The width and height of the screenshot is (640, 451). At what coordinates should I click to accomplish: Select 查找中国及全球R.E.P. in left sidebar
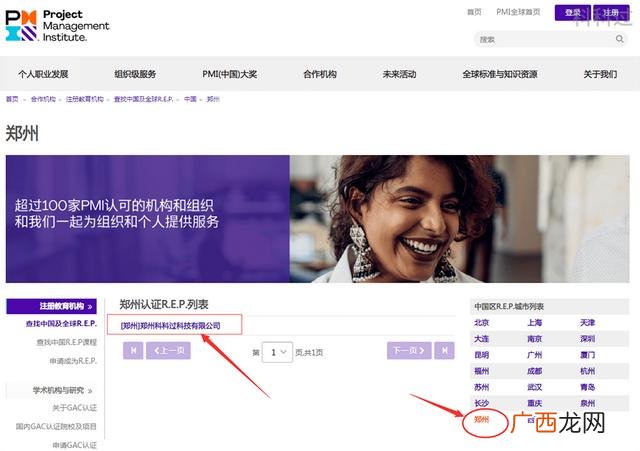pos(61,324)
